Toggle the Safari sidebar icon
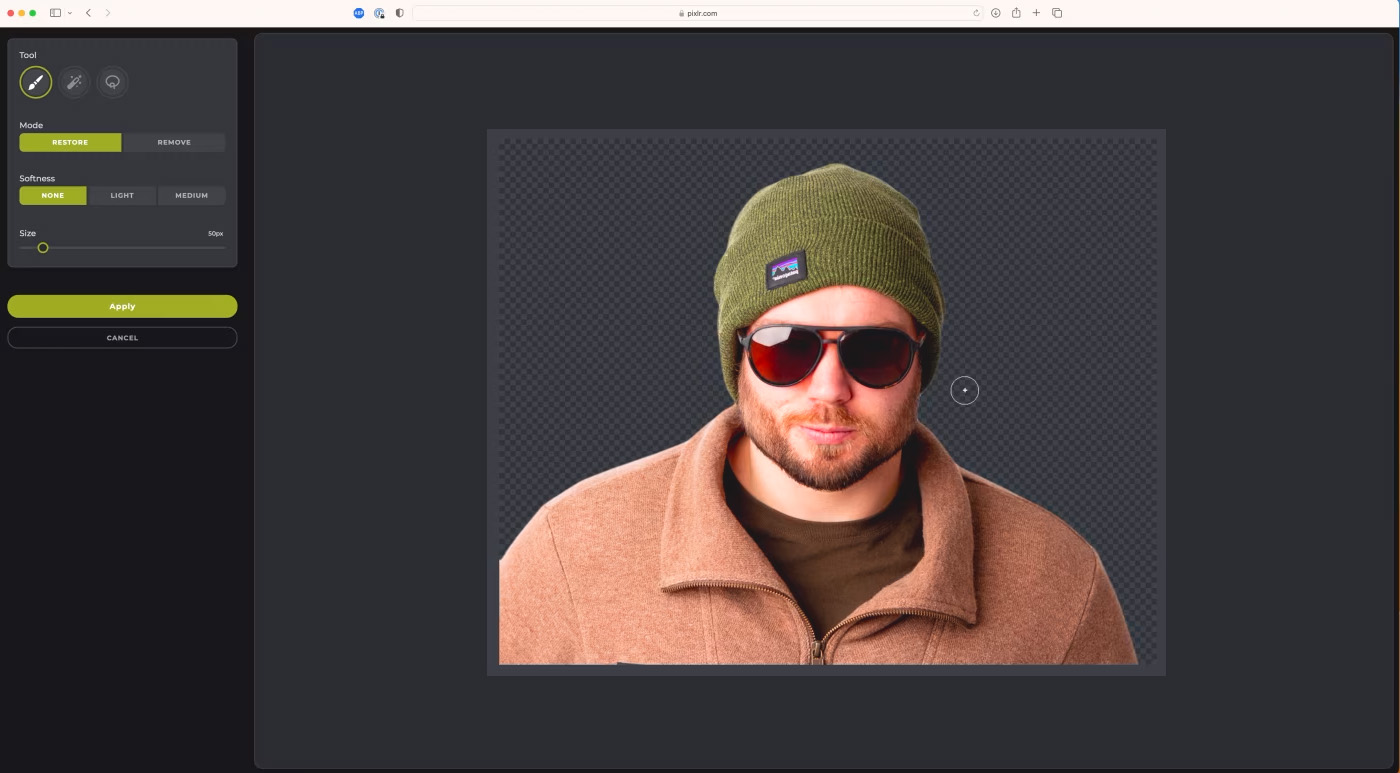1400x773 pixels. (55, 13)
